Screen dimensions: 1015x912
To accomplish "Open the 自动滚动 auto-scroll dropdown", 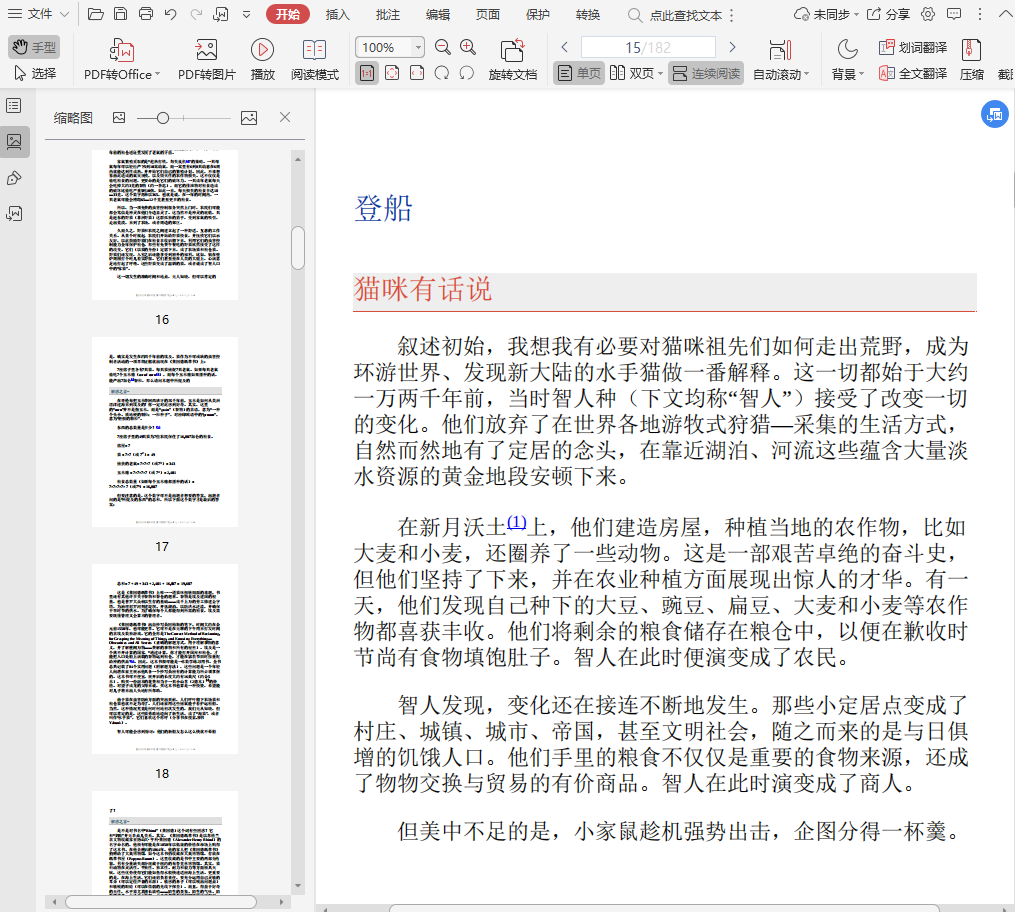I will pos(781,60).
